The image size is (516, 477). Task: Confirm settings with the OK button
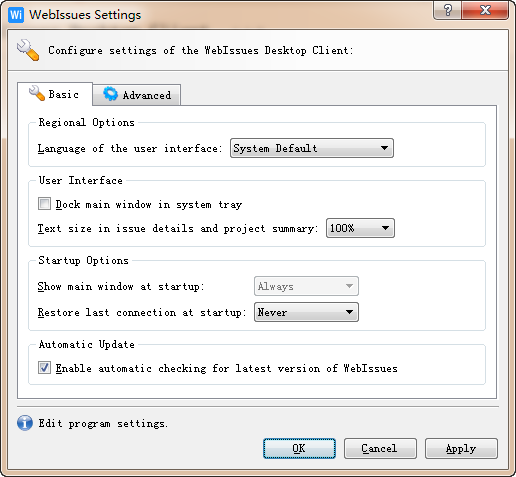click(x=299, y=448)
